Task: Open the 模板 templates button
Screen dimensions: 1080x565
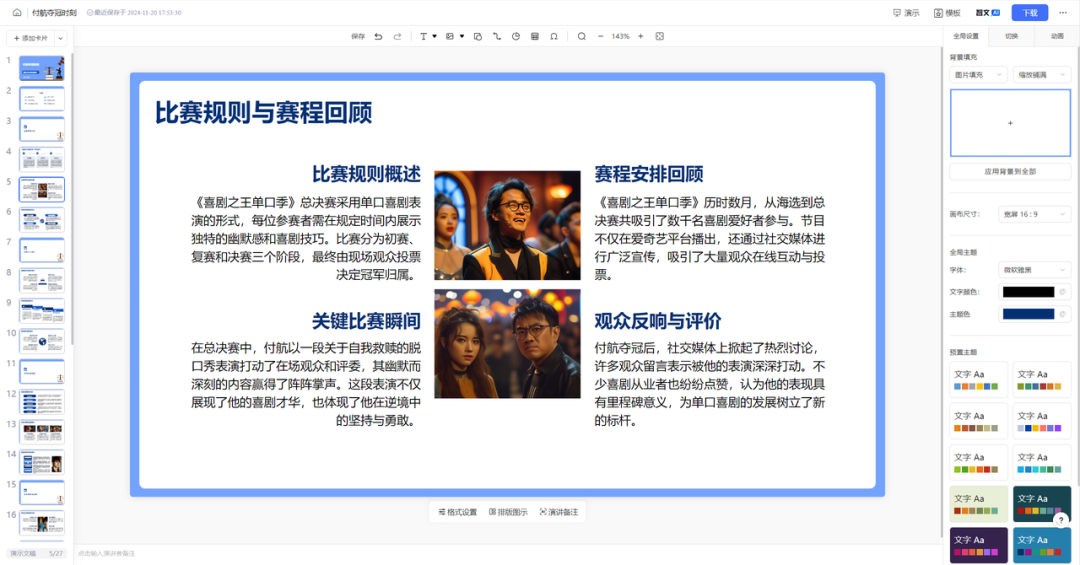Action: click(x=947, y=12)
